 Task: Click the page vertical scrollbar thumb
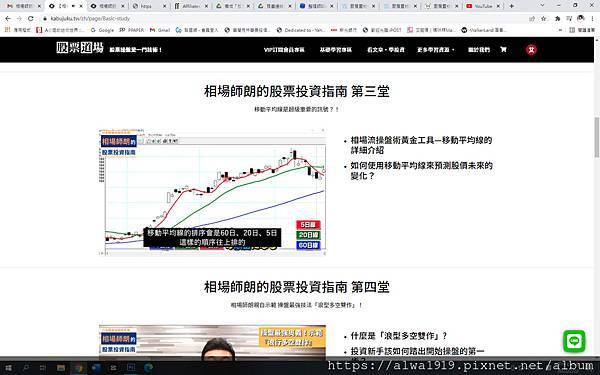[597, 137]
